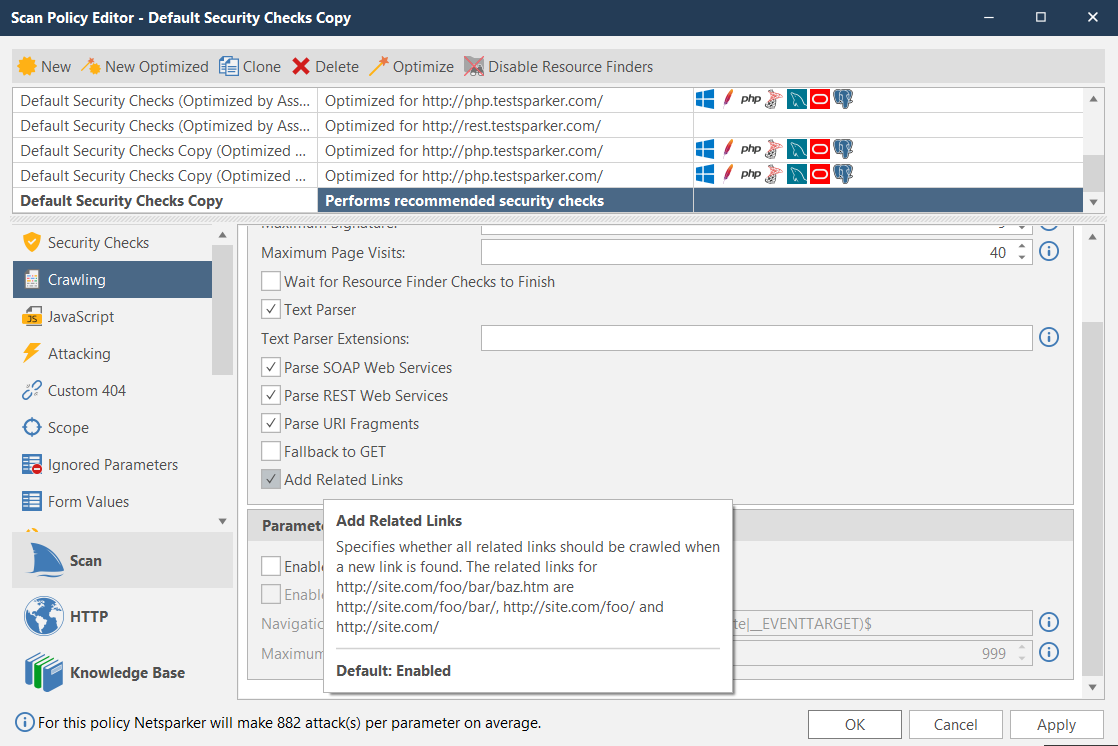Viewport: 1118px width, 746px height.
Task: Click the Optimize wand icon
Action: click(x=378, y=67)
